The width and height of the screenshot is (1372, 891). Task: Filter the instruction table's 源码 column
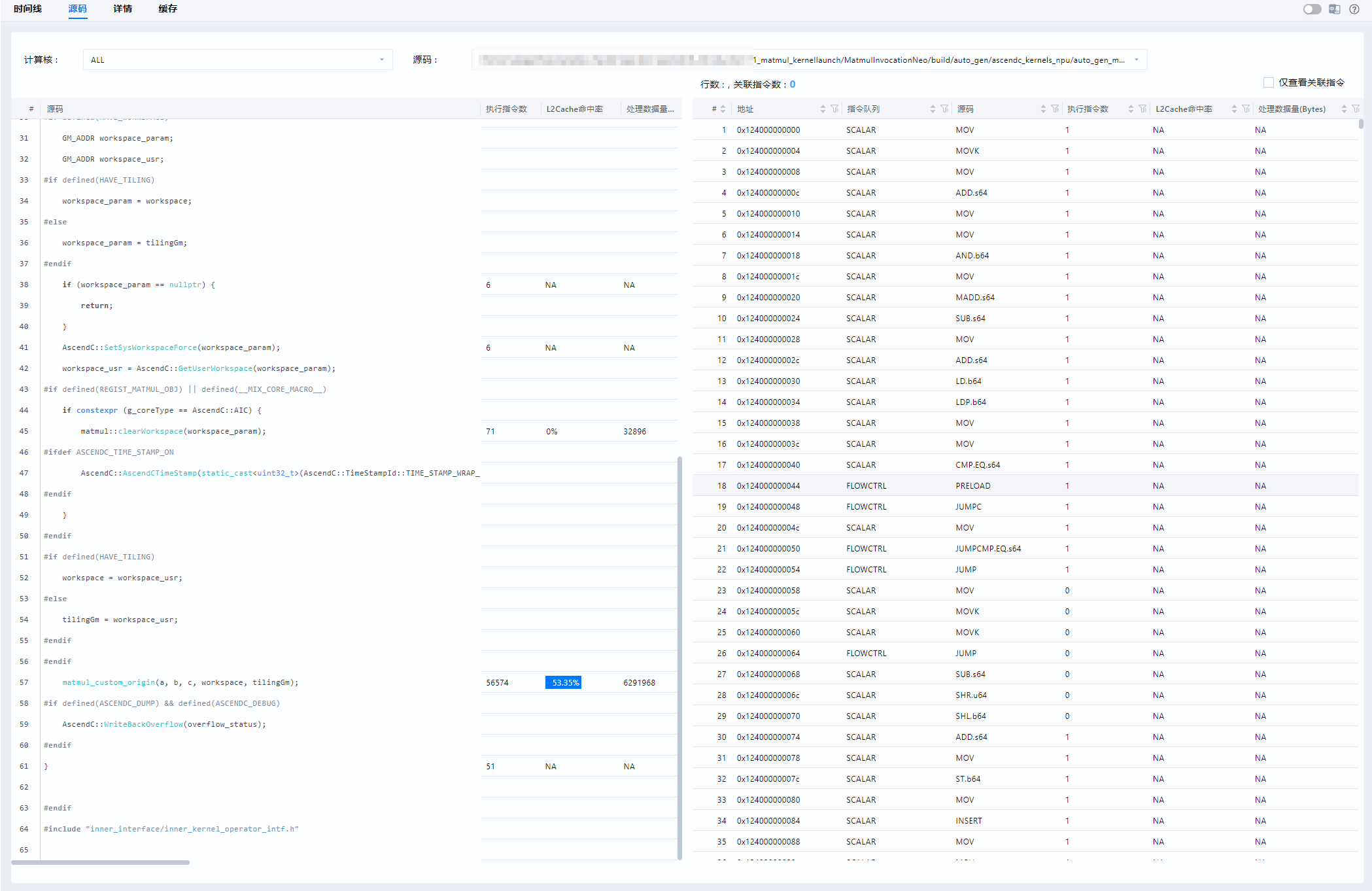pyautogui.click(x=1055, y=109)
